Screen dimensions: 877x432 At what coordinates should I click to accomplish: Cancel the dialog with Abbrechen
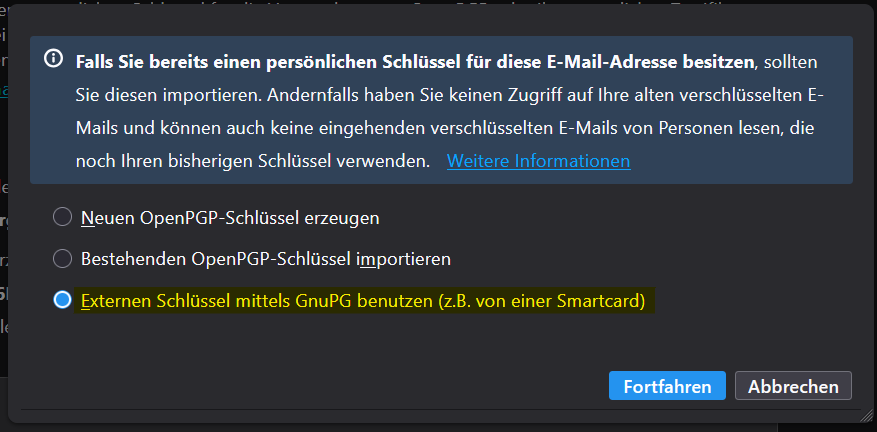coord(793,387)
